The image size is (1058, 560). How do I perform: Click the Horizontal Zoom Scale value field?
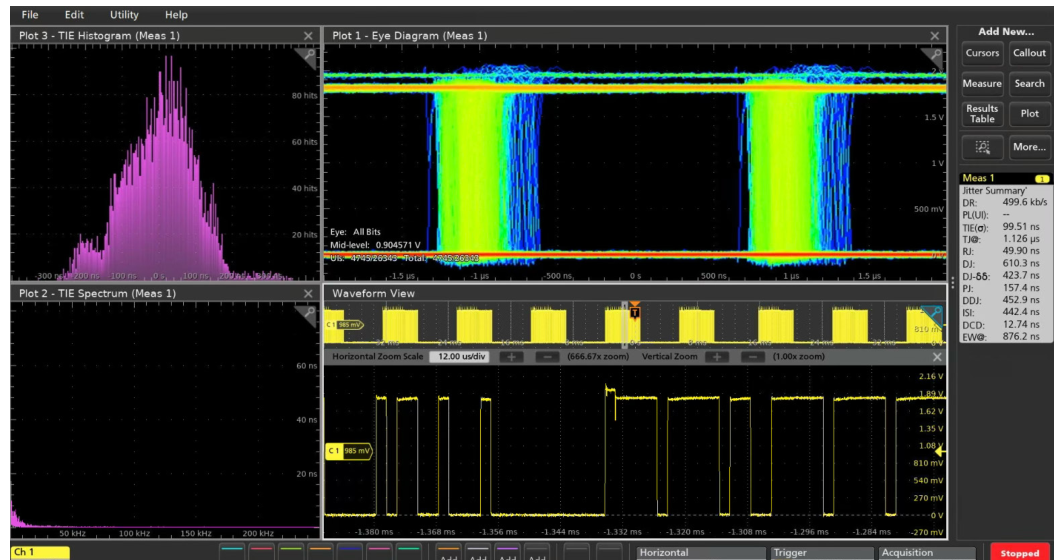[x=459, y=356]
